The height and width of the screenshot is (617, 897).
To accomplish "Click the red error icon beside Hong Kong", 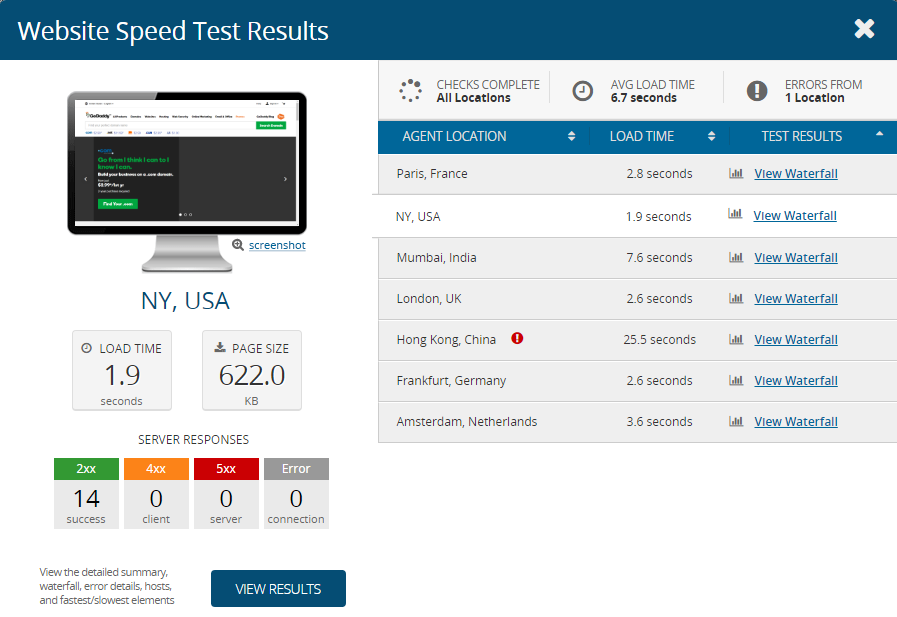I will tap(517, 338).
